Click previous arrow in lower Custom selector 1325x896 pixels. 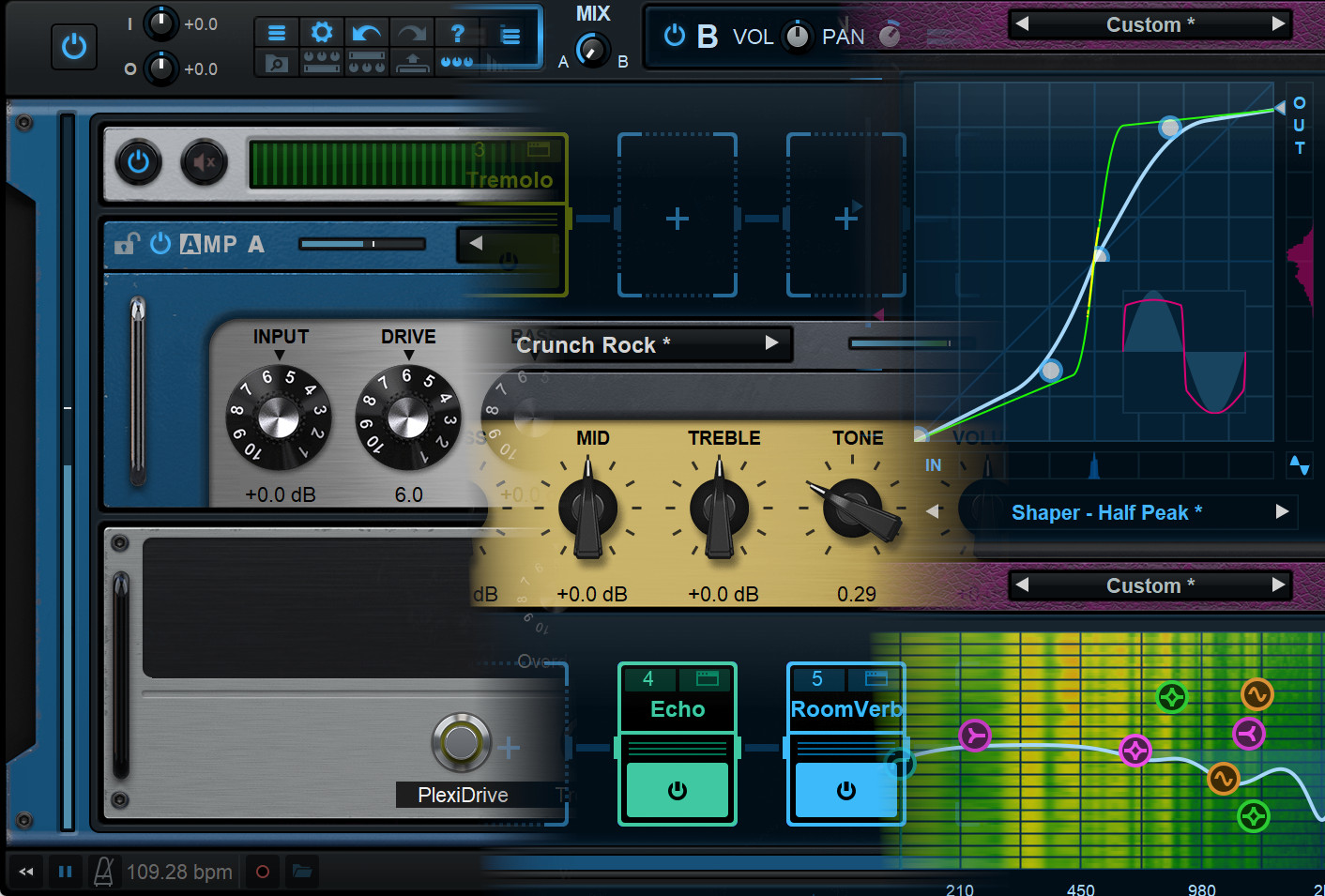pyautogui.click(x=1023, y=585)
